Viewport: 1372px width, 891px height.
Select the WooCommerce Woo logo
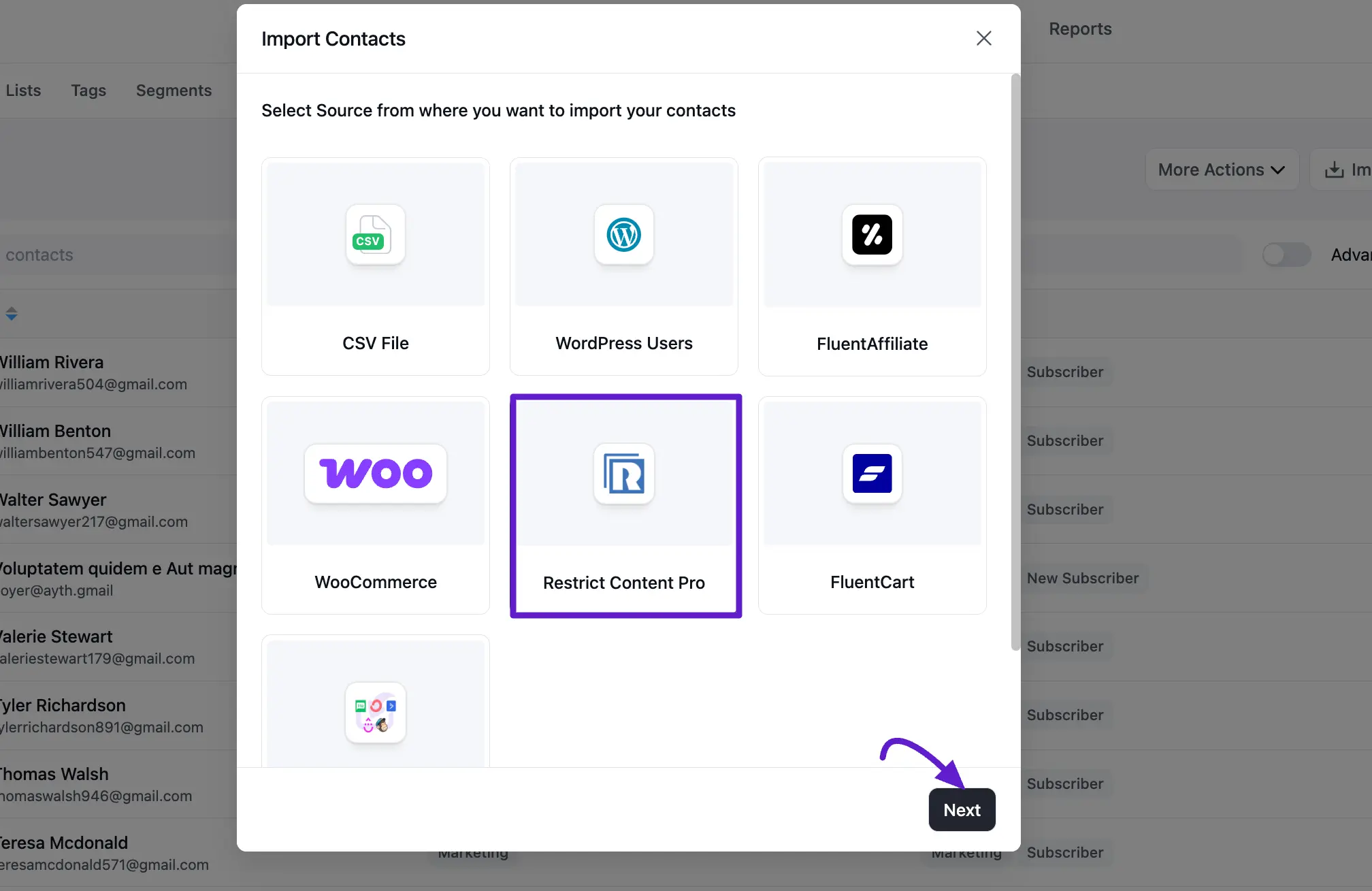[376, 474]
